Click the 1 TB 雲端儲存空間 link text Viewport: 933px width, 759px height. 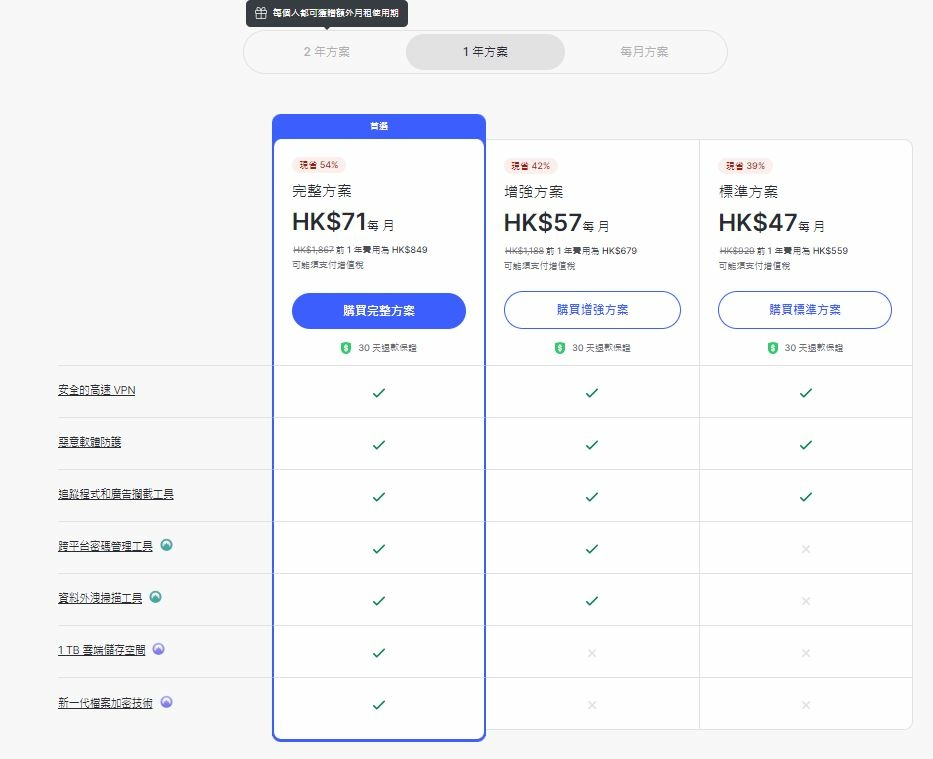click(101, 650)
